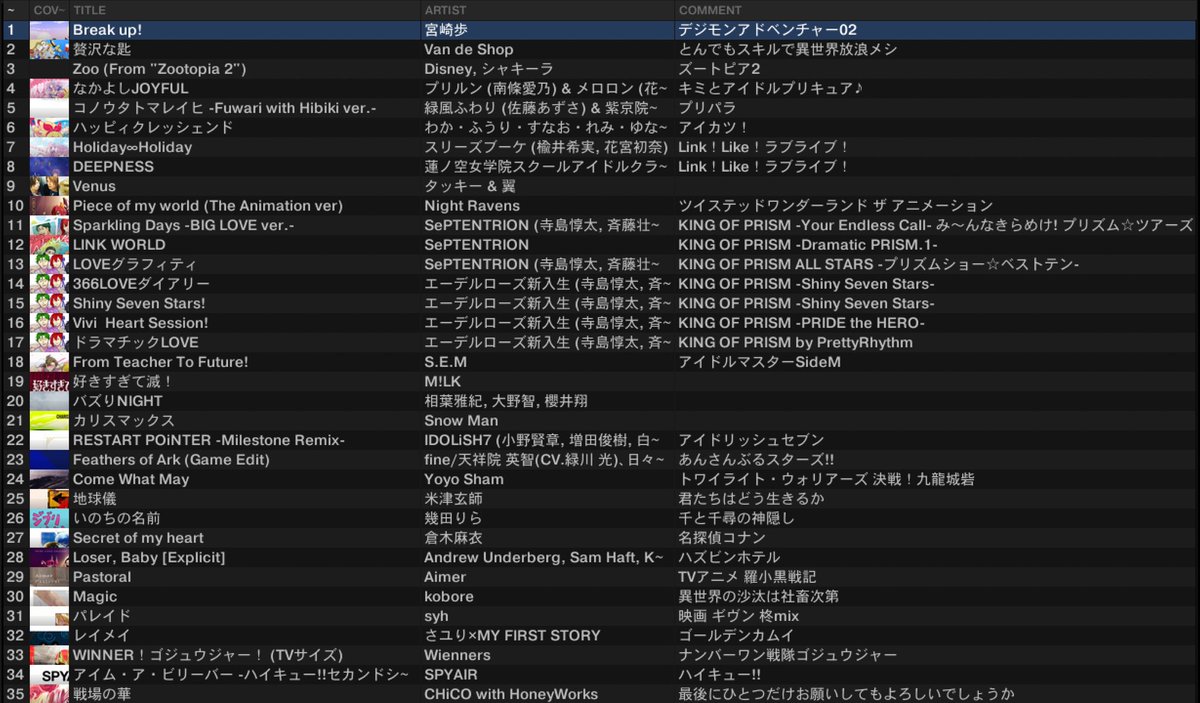Select track パレイド

pos(102,616)
